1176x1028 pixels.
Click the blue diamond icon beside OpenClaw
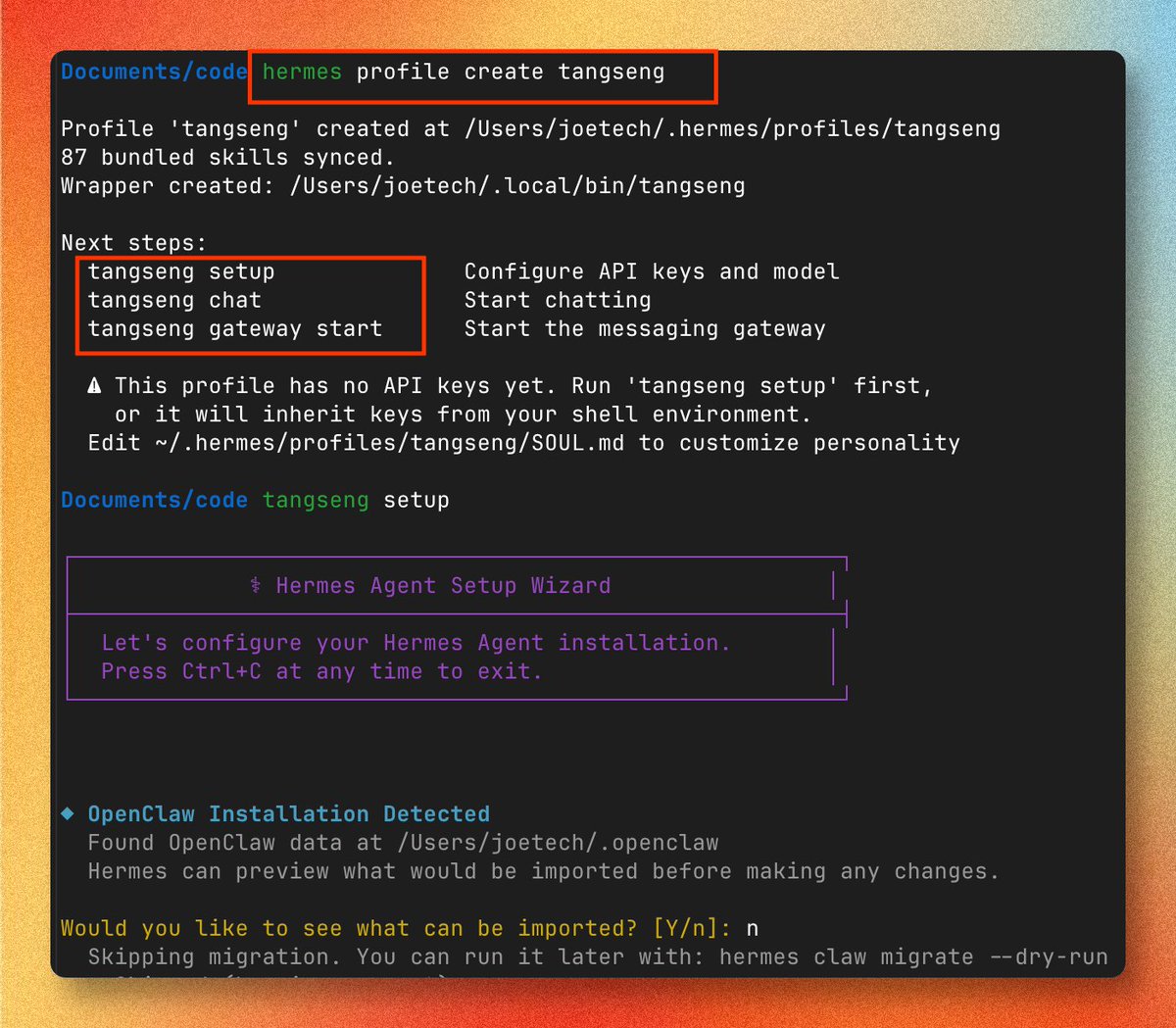coord(68,814)
